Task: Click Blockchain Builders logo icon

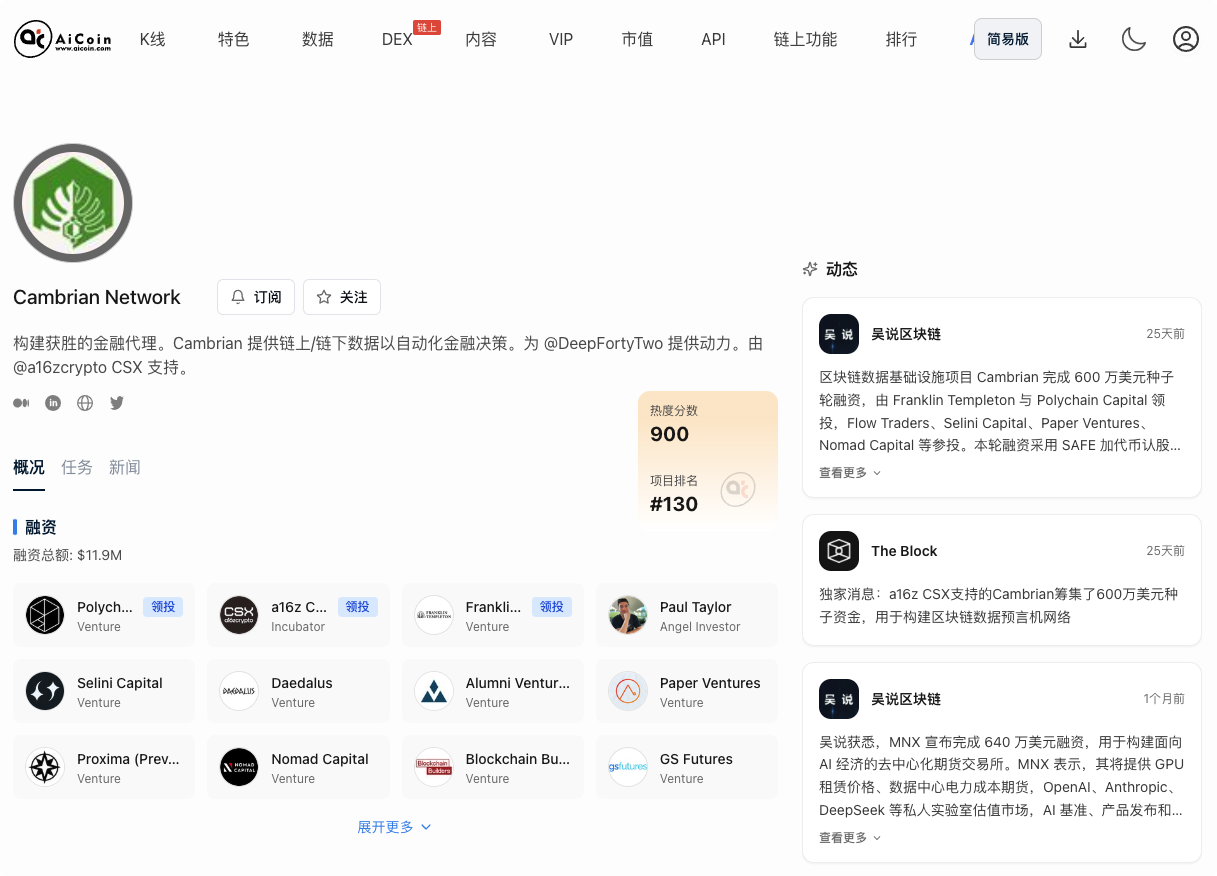Action: click(x=434, y=767)
